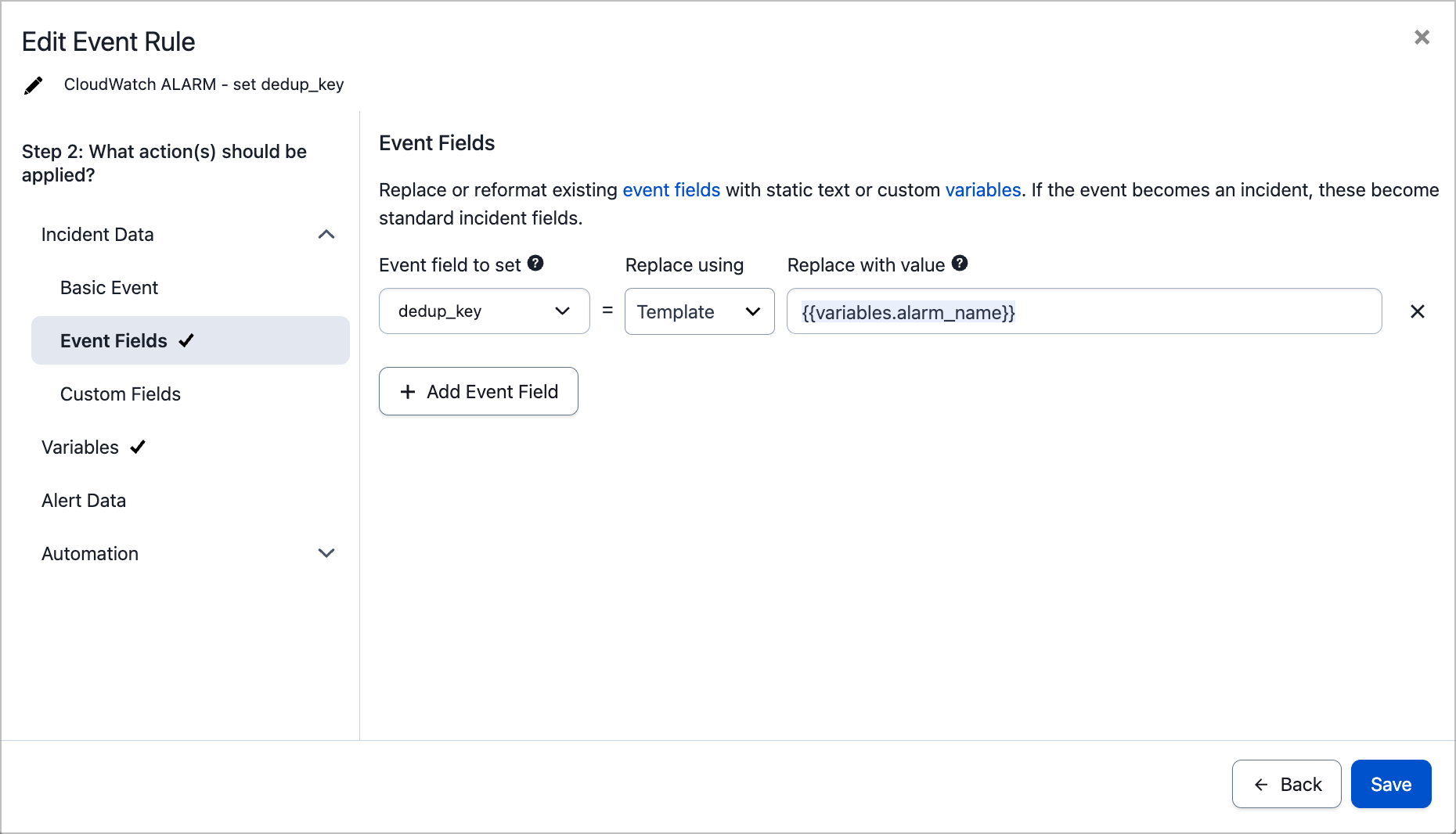Close the Edit Event Rule dialog
Viewport: 1456px width, 834px height.
[x=1422, y=38]
